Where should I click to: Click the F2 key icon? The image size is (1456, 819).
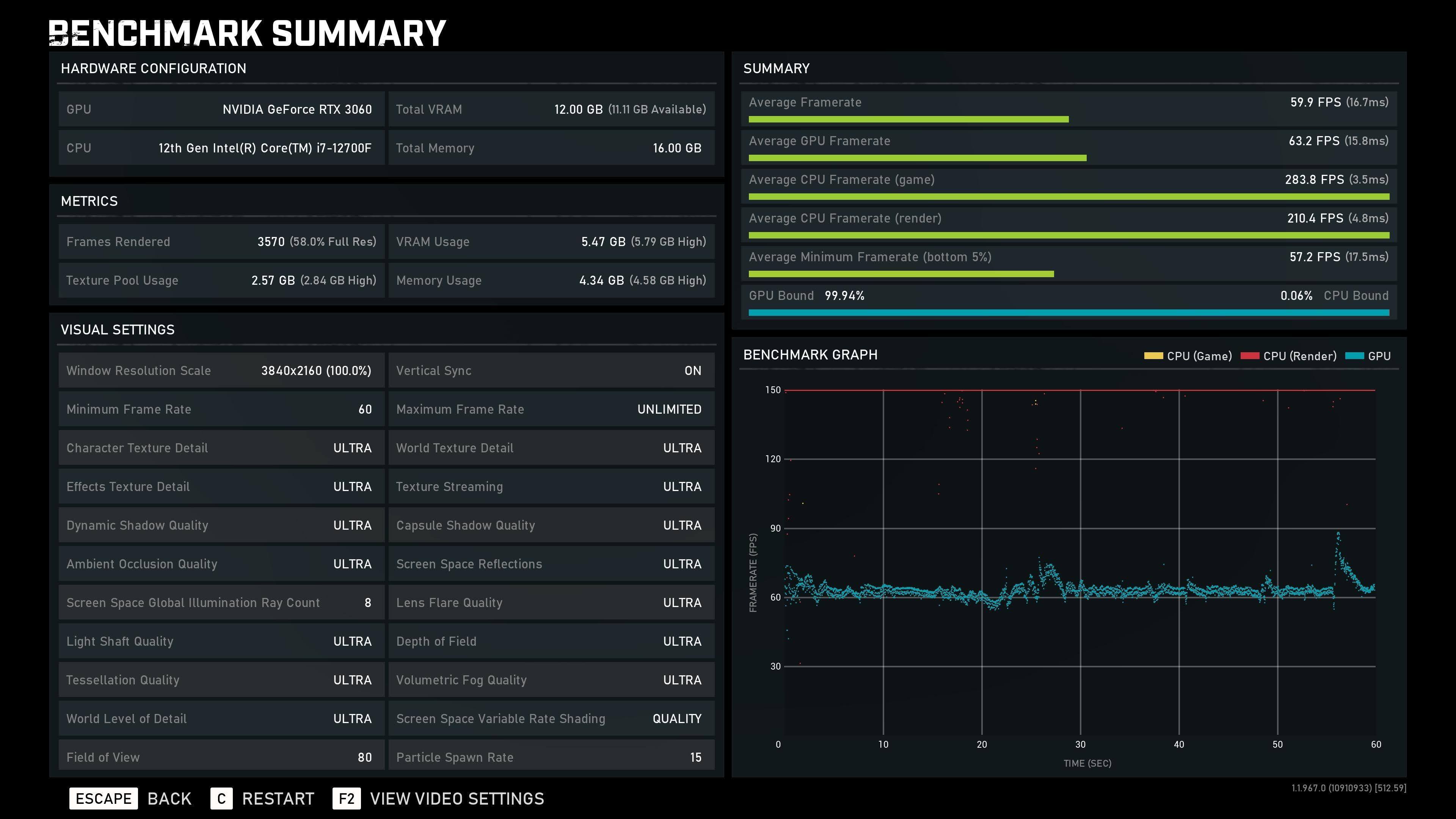tap(346, 798)
